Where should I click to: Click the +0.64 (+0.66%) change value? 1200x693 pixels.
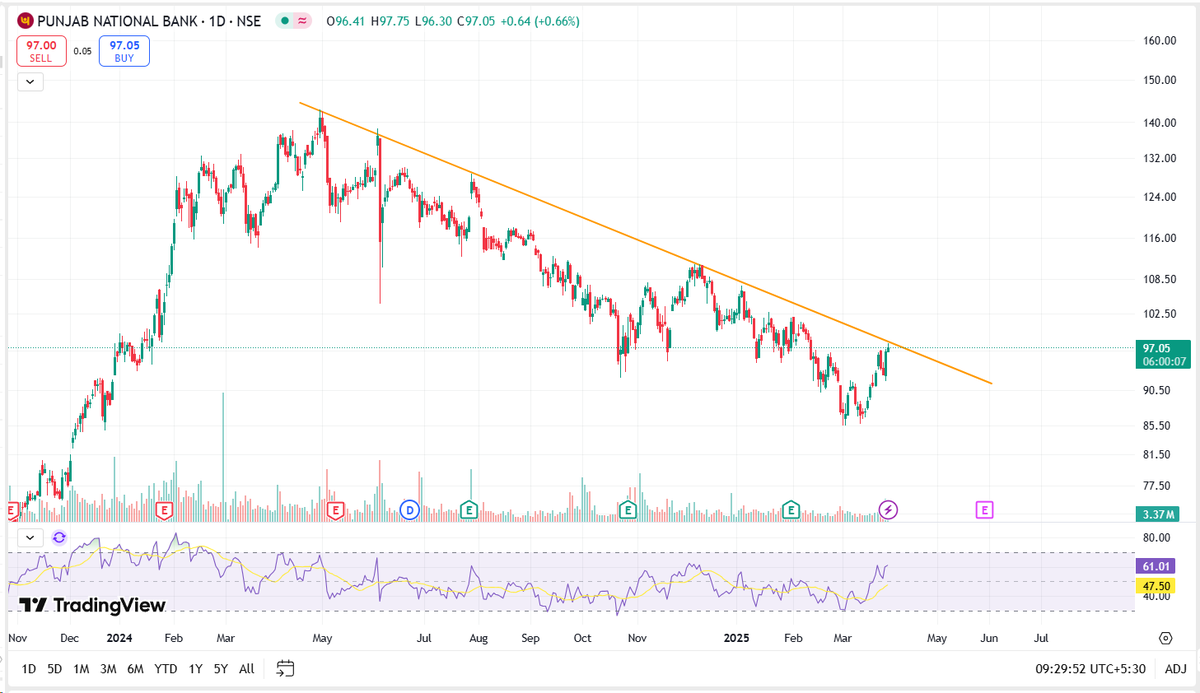(539, 20)
